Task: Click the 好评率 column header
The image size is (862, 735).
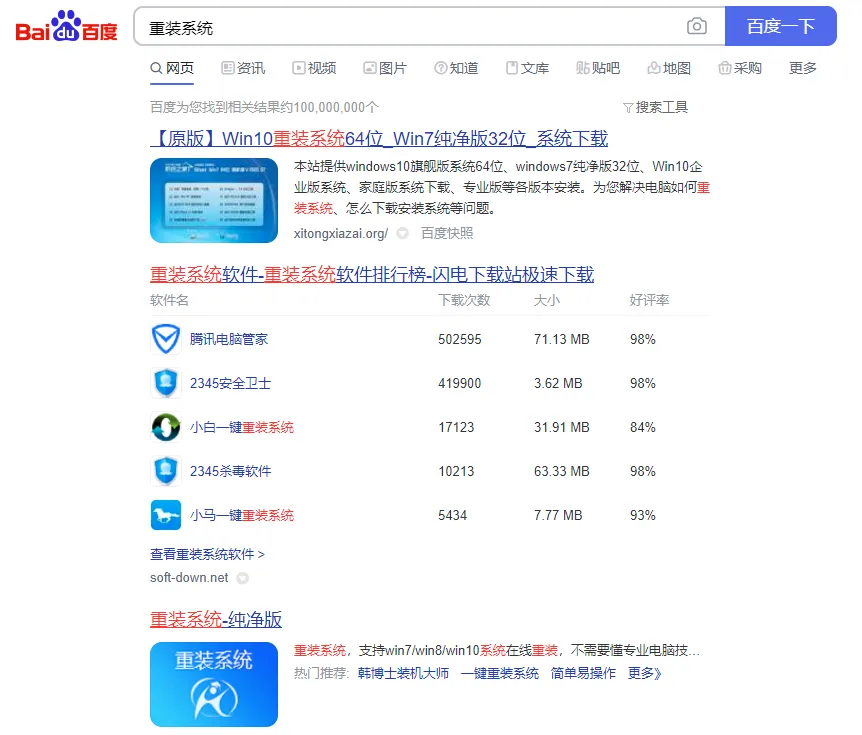Action: [x=649, y=300]
